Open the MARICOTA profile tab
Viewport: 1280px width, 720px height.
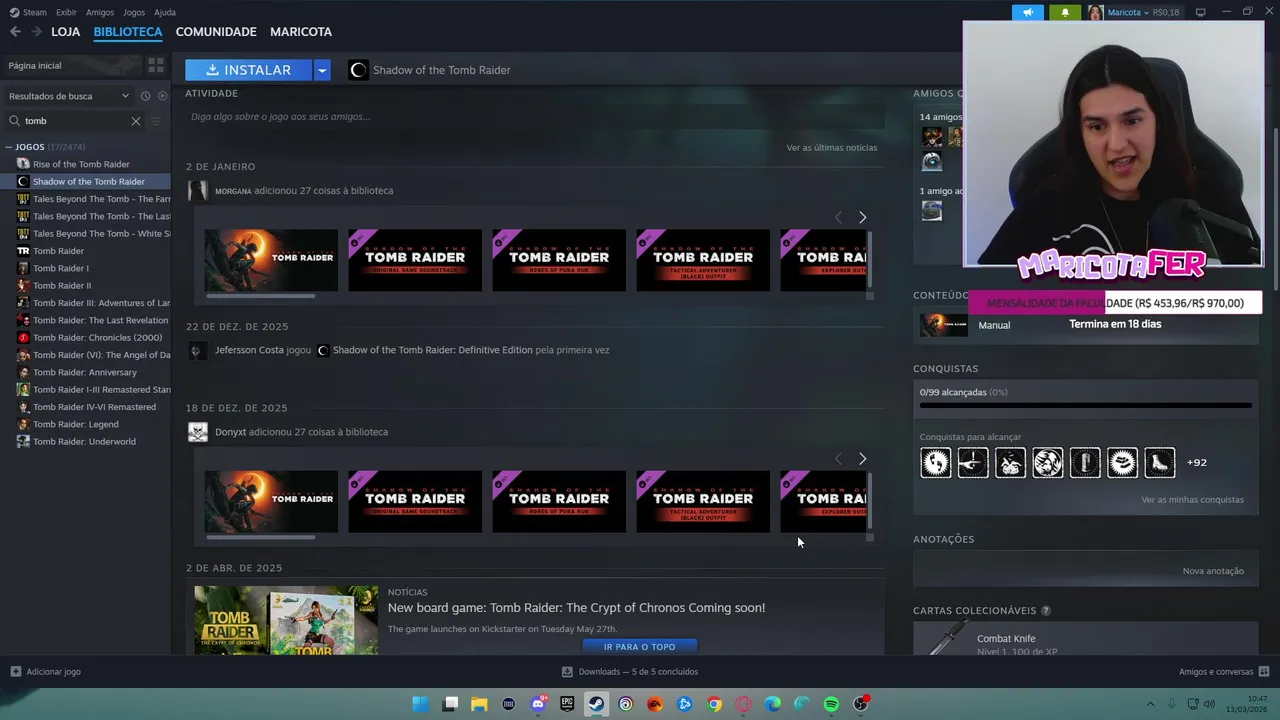[x=301, y=32]
